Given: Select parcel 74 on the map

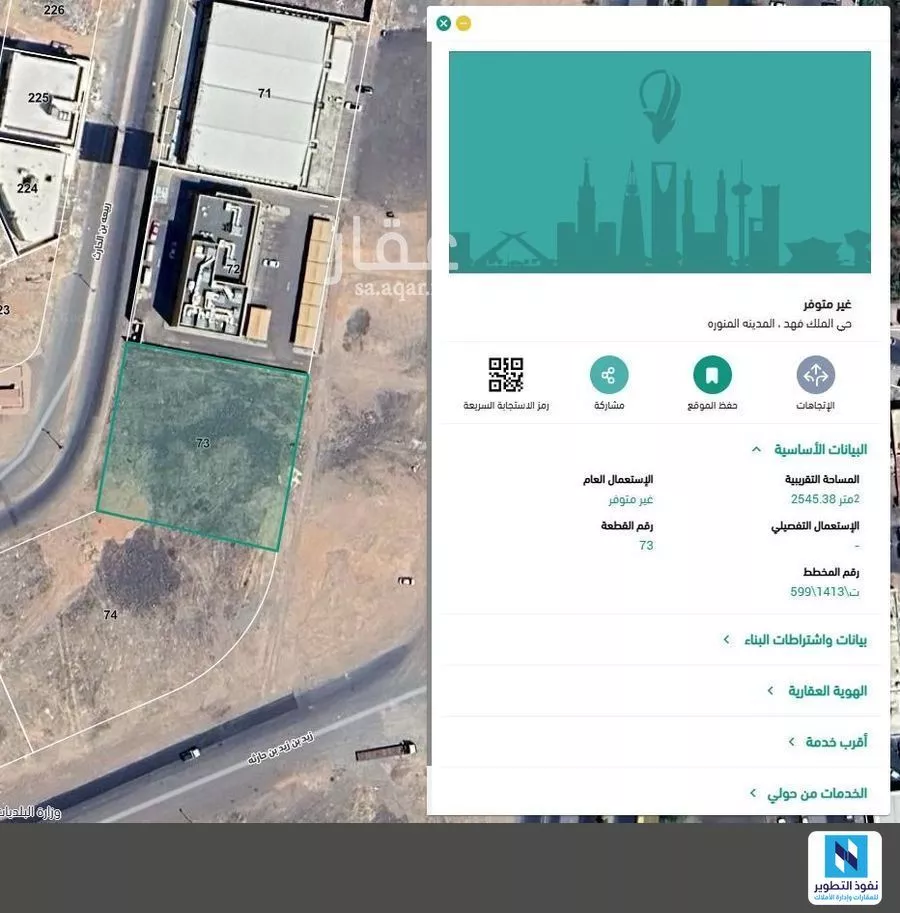Looking at the screenshot, I should 110,614.
